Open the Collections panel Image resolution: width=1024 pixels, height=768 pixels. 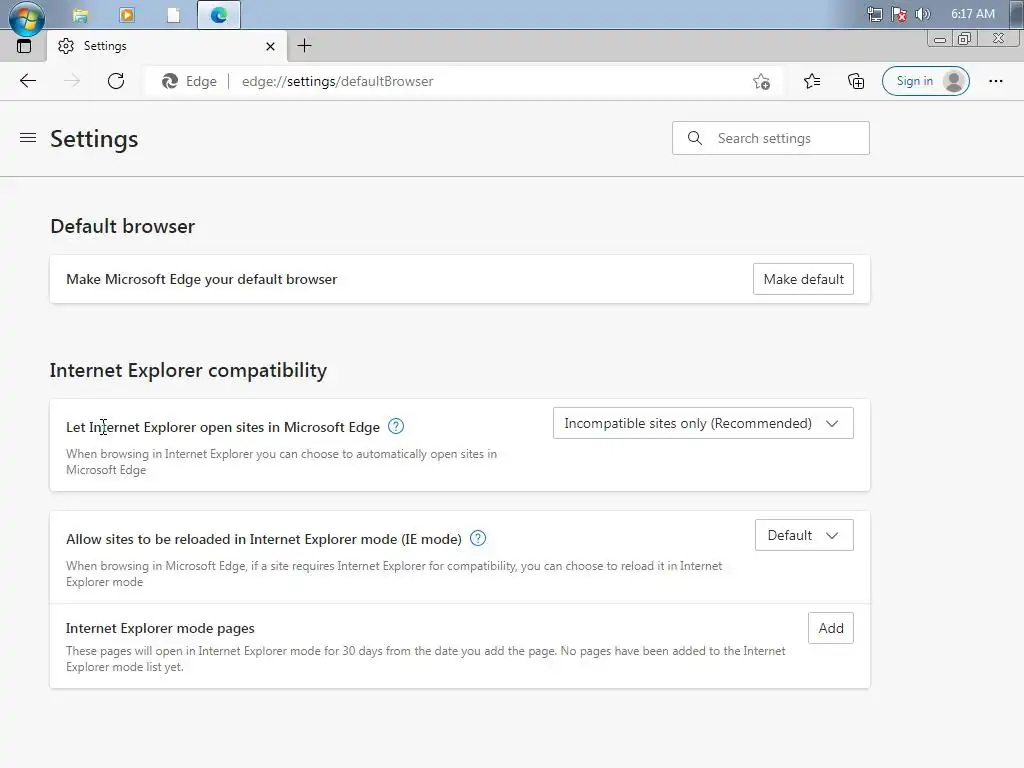pos(856,81)
